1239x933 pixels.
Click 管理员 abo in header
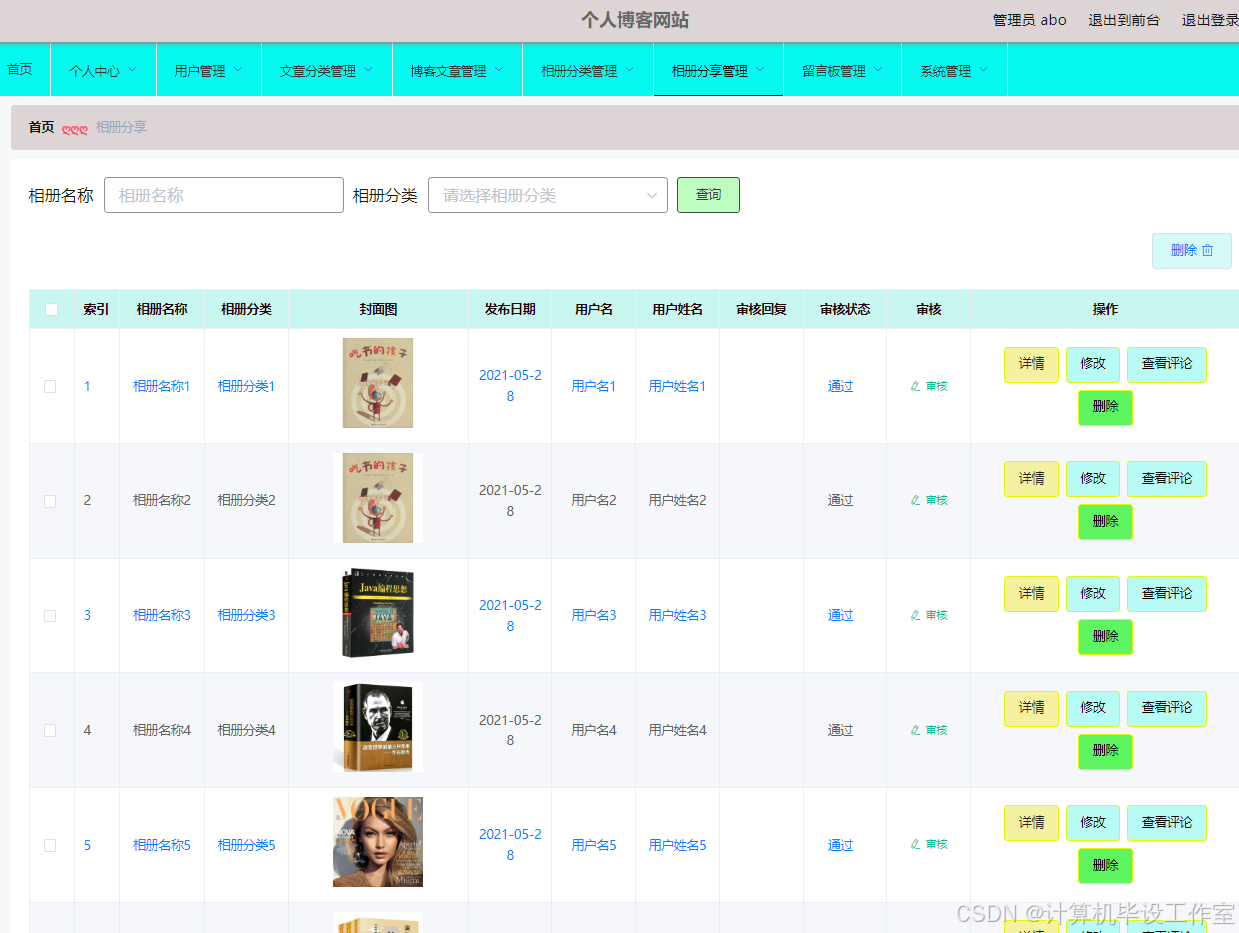click(x=1029, y=20)
